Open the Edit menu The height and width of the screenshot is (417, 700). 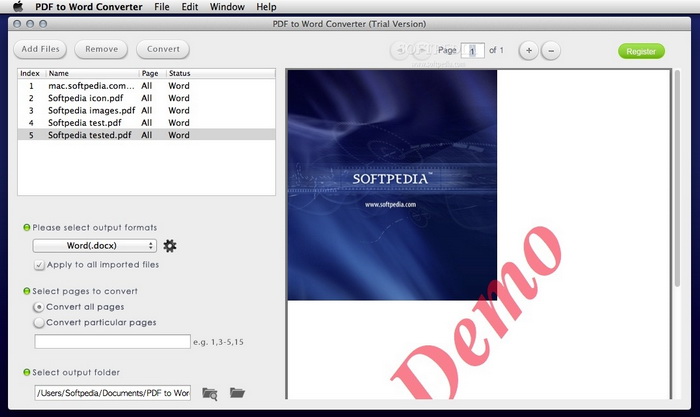tap(190, 7)
